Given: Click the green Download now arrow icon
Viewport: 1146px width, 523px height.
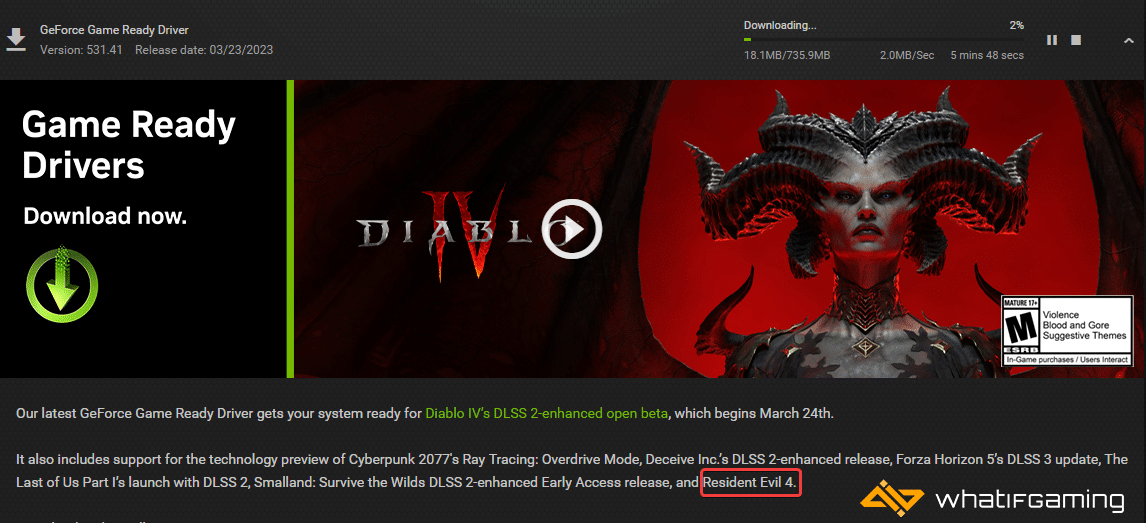Looking at the screenshot, I should (x=62, y=283).
